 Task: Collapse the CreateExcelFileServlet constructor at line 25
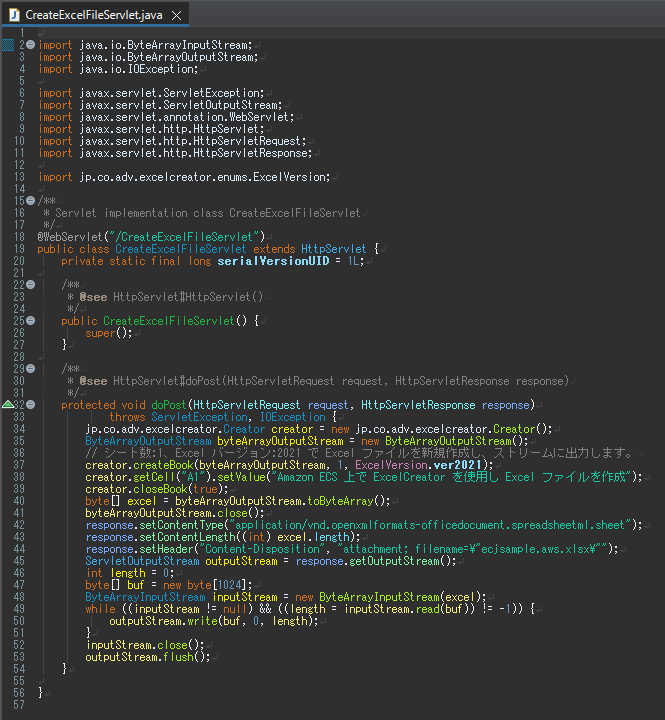pos(30,321)
